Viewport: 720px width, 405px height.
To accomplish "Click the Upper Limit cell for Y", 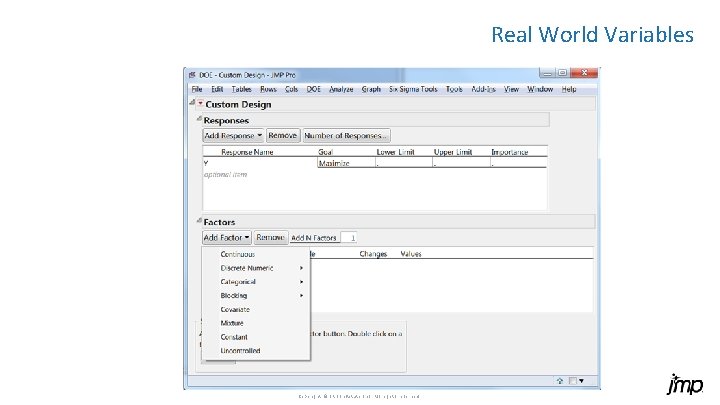I will coord(461,163).
